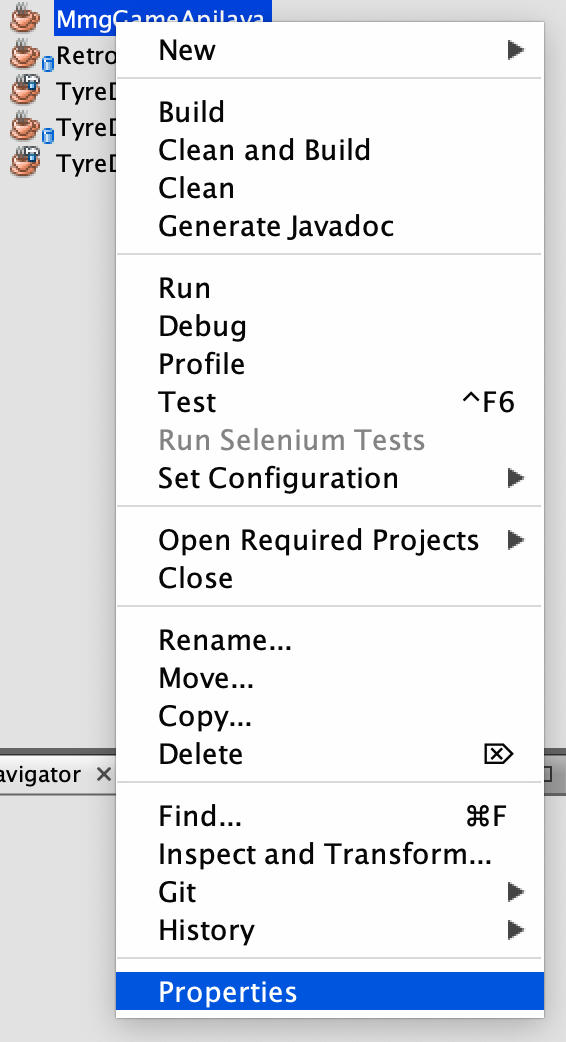Click the MmgGameApiJava project coffee cup icon
Image resolution: width=566 pixels, height=1042 pixels.
pos(26,18)
